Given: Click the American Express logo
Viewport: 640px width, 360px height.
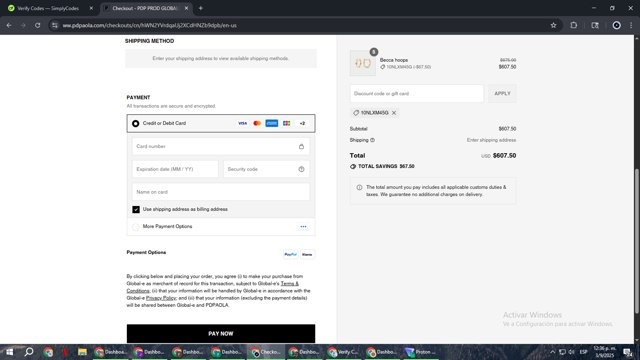Looking at the screenshot, I should point(272,123).
